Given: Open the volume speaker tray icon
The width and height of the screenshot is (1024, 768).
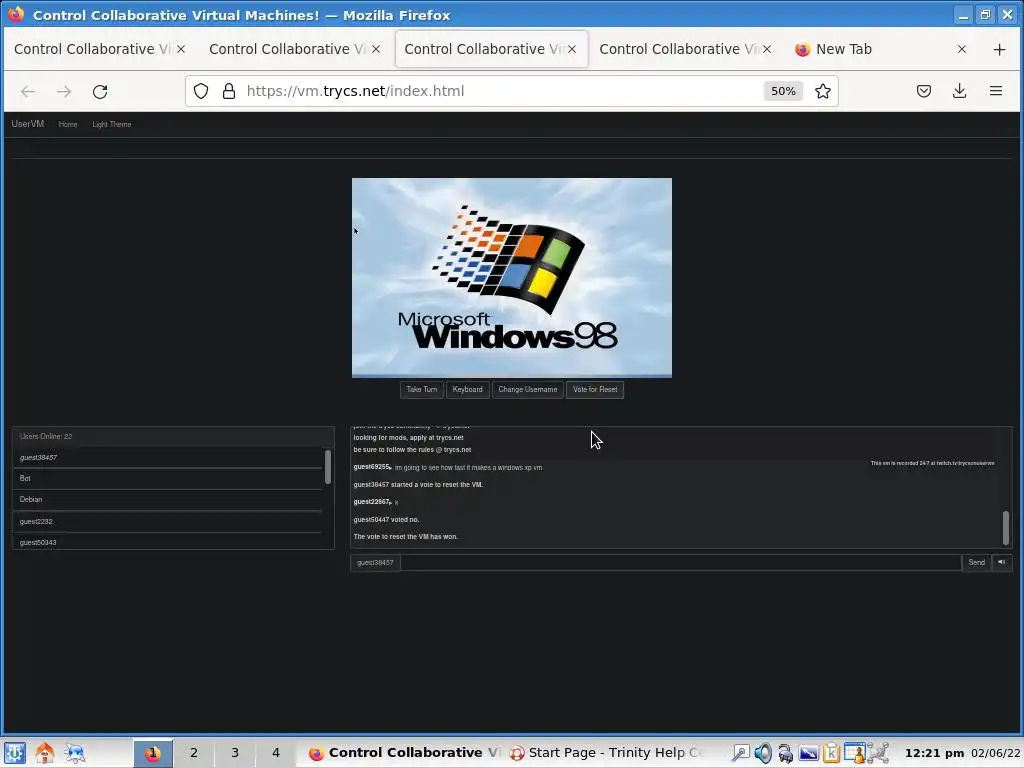Looking at the screenshot, I should 763,753.
